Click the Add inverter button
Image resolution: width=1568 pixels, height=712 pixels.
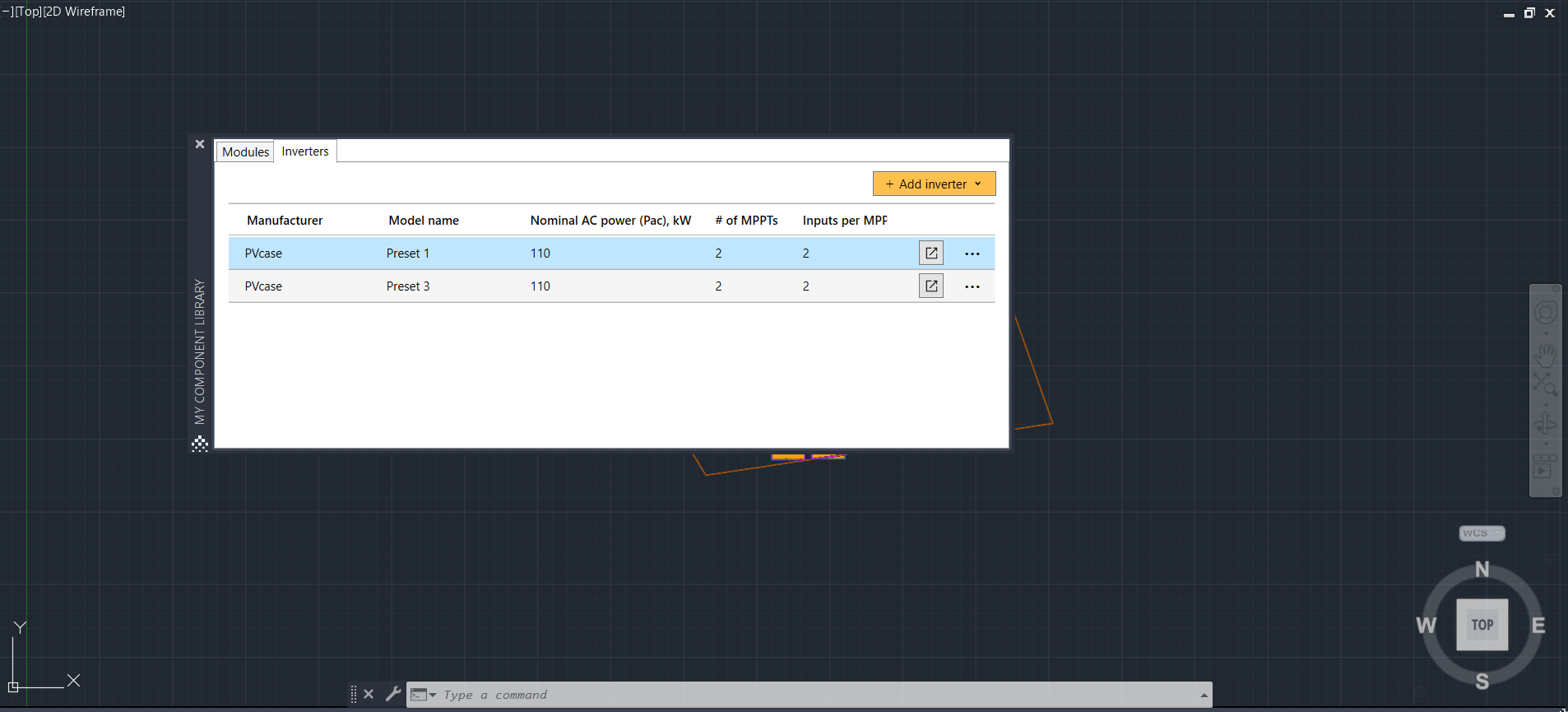point(934,184)
